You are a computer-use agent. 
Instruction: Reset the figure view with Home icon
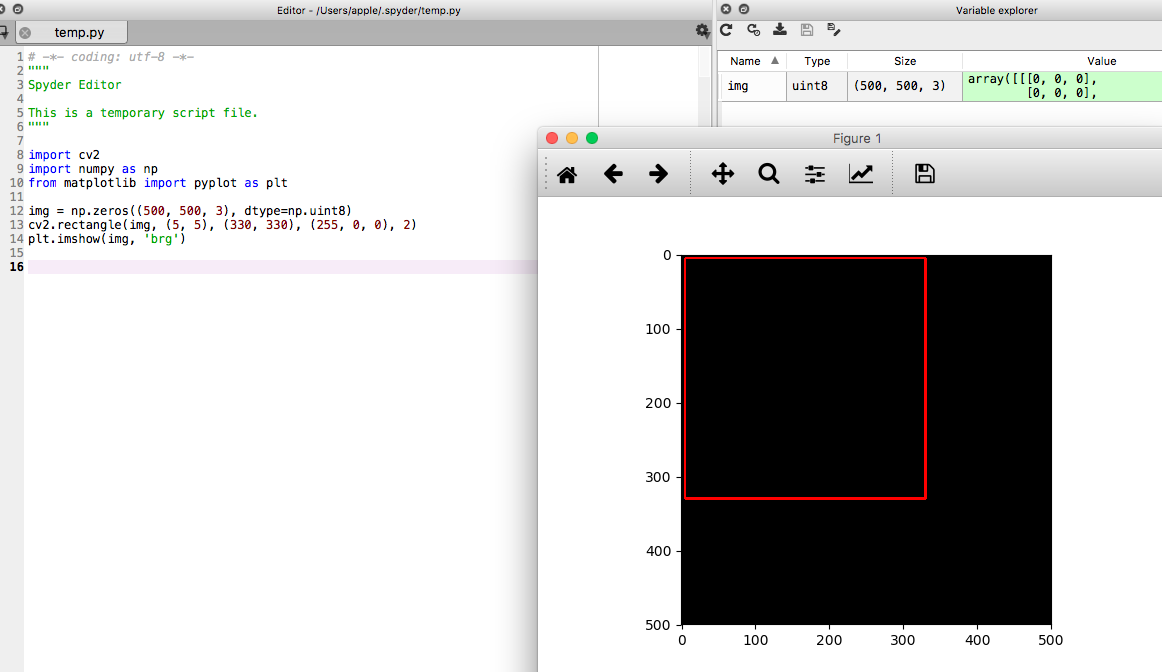pyautogui.click(x=567, y=174)
